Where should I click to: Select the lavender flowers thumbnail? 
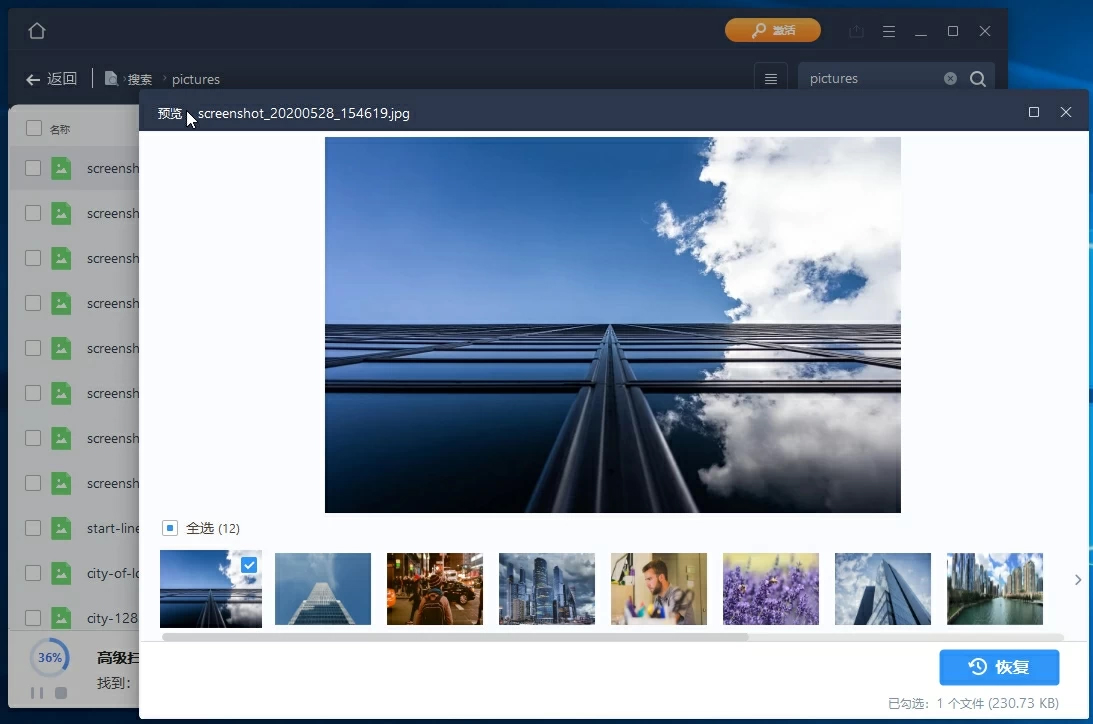[x=770, y=589]
